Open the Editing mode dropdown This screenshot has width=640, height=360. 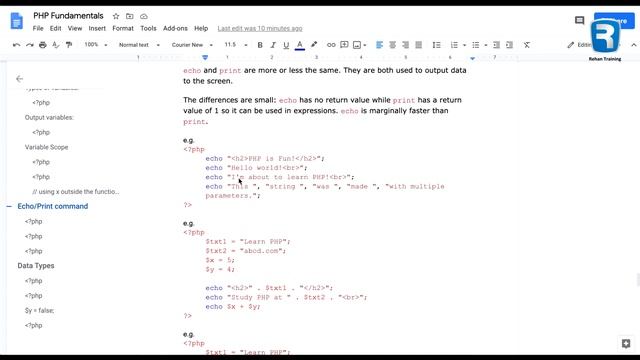(x=594, y=45)
